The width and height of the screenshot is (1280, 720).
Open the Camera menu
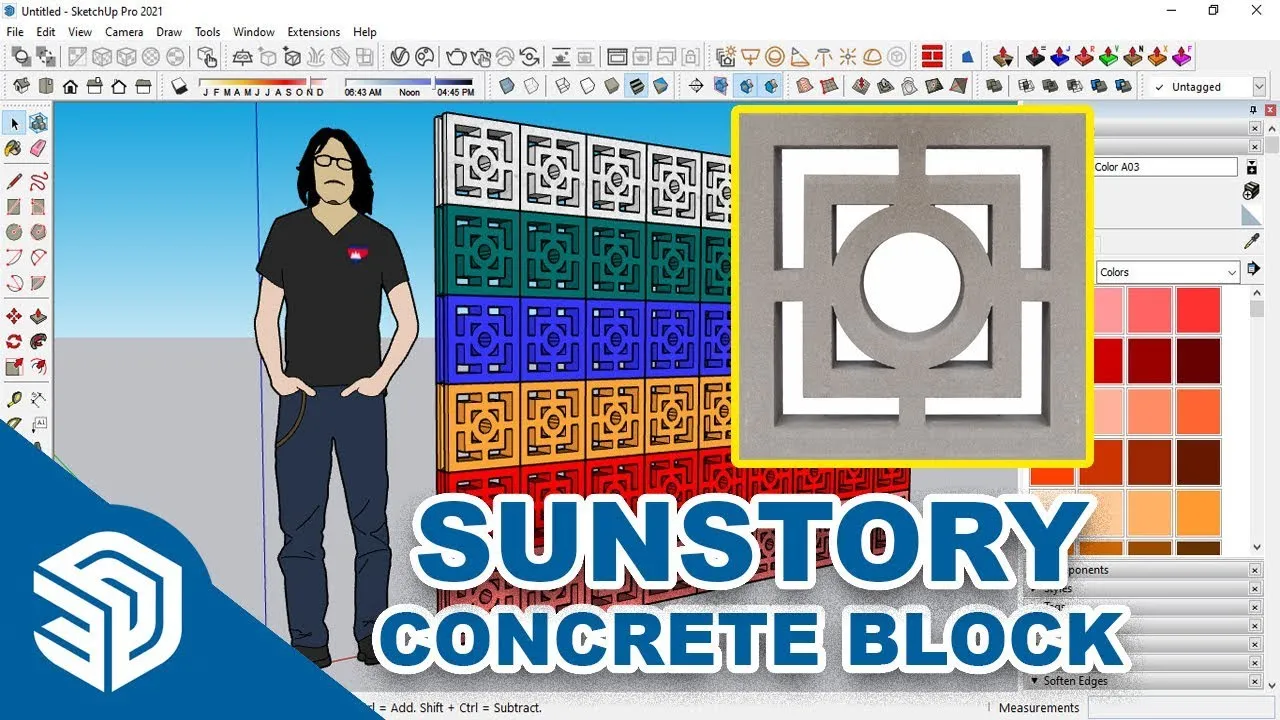tap(124, 32)
